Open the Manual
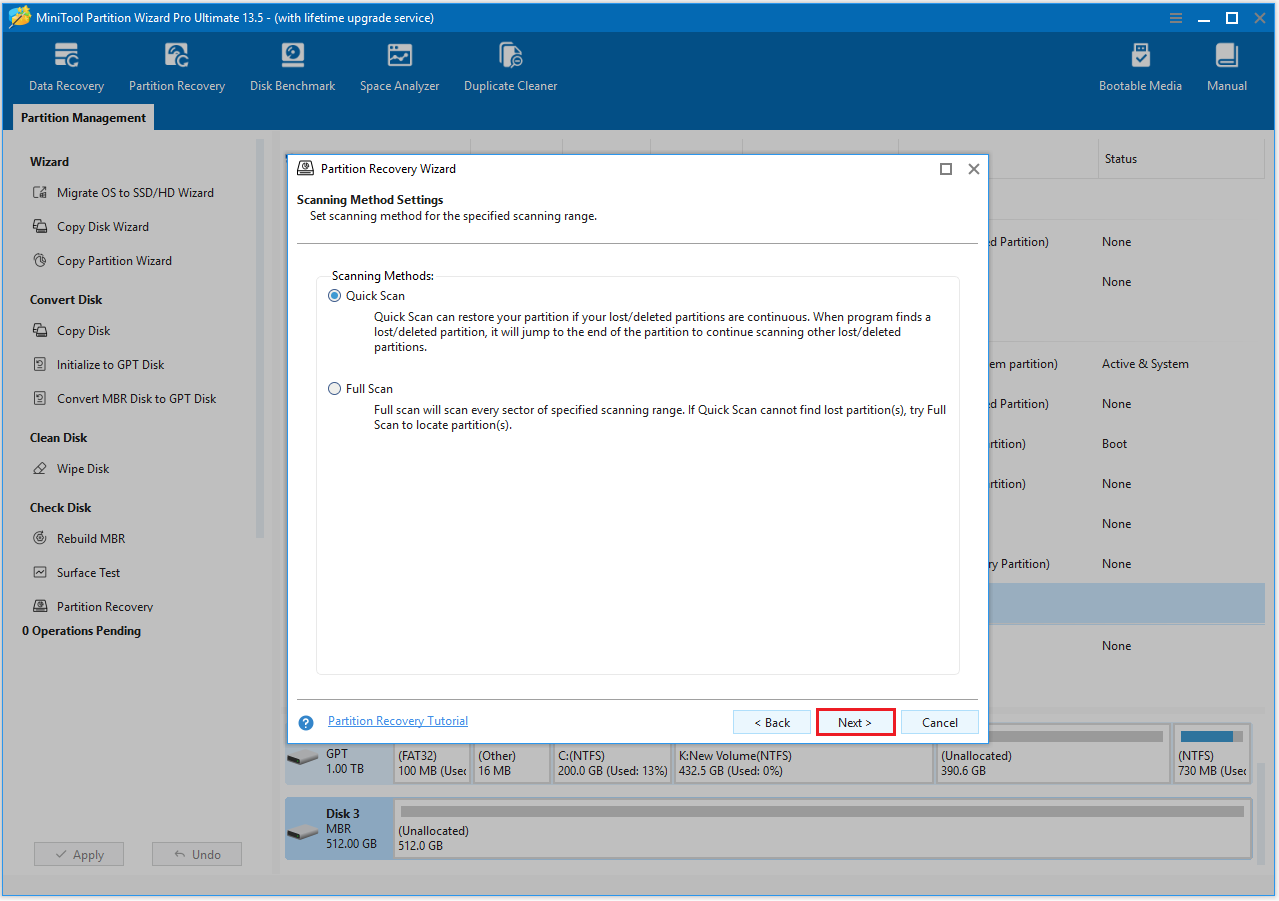 click(1226, 65)
